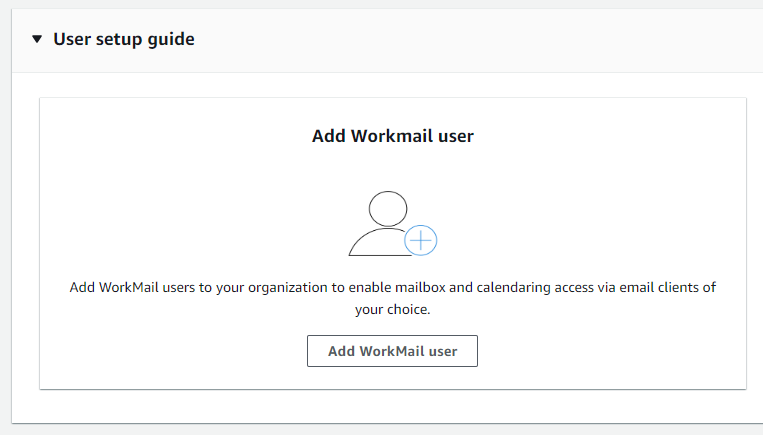The width and height of the screenshot is (763, 435).
Task: Click the 'your choice.' line of the description
Action: point(392,310)
